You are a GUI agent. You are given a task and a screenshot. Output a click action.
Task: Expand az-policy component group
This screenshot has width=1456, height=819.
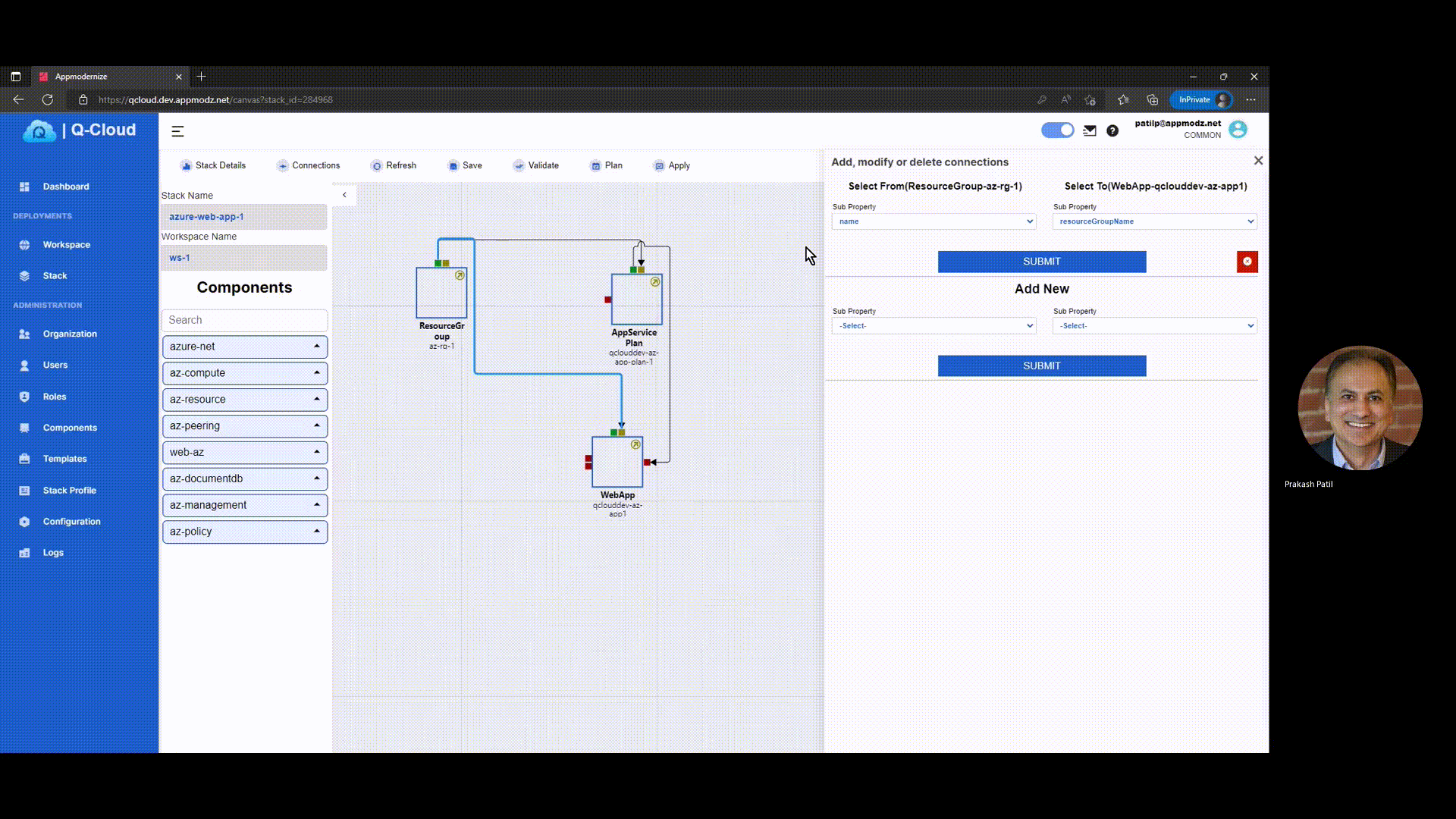(245, 532)
